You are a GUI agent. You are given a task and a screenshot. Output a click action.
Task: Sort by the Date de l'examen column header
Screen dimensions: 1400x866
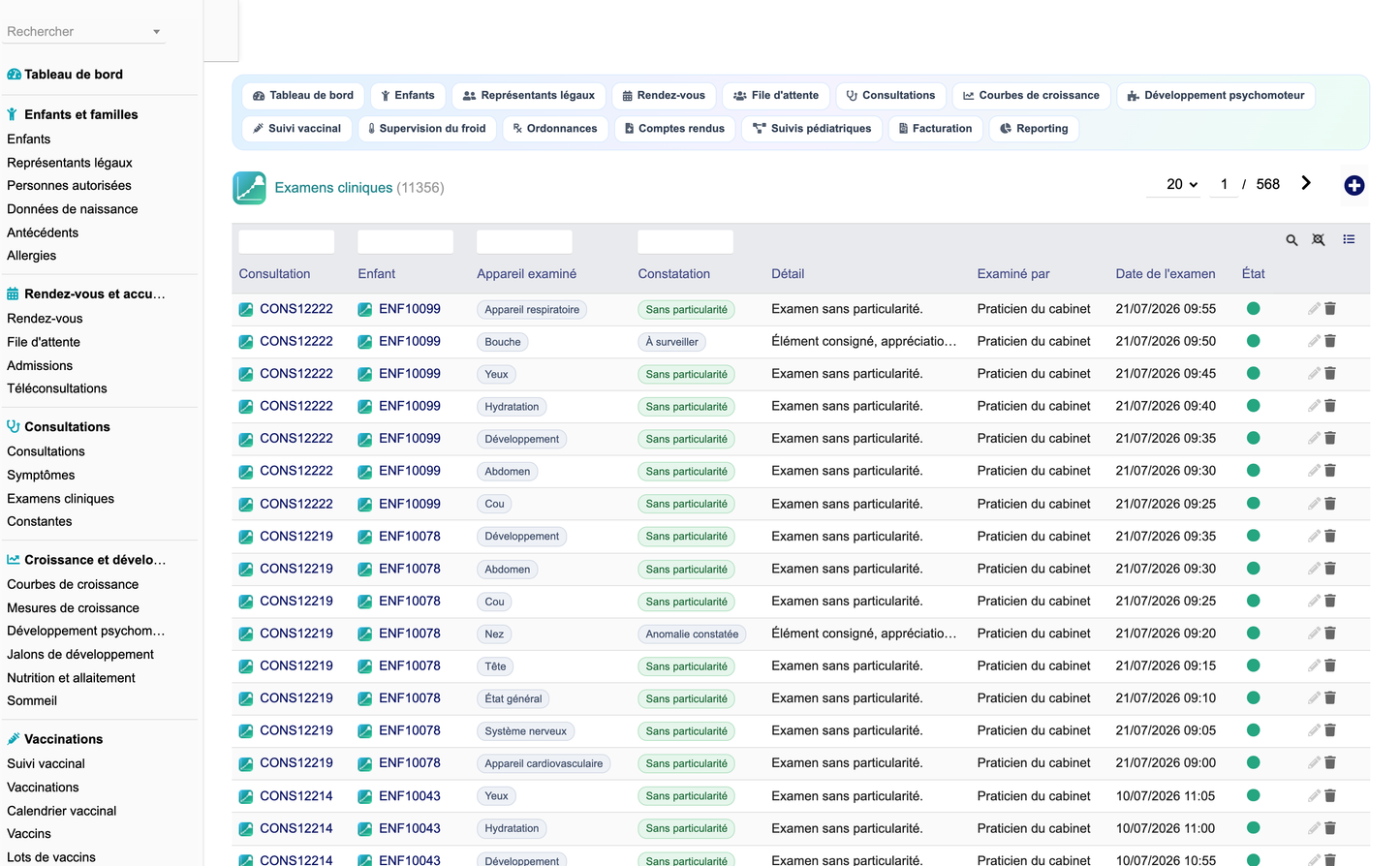click(1165, 274)
